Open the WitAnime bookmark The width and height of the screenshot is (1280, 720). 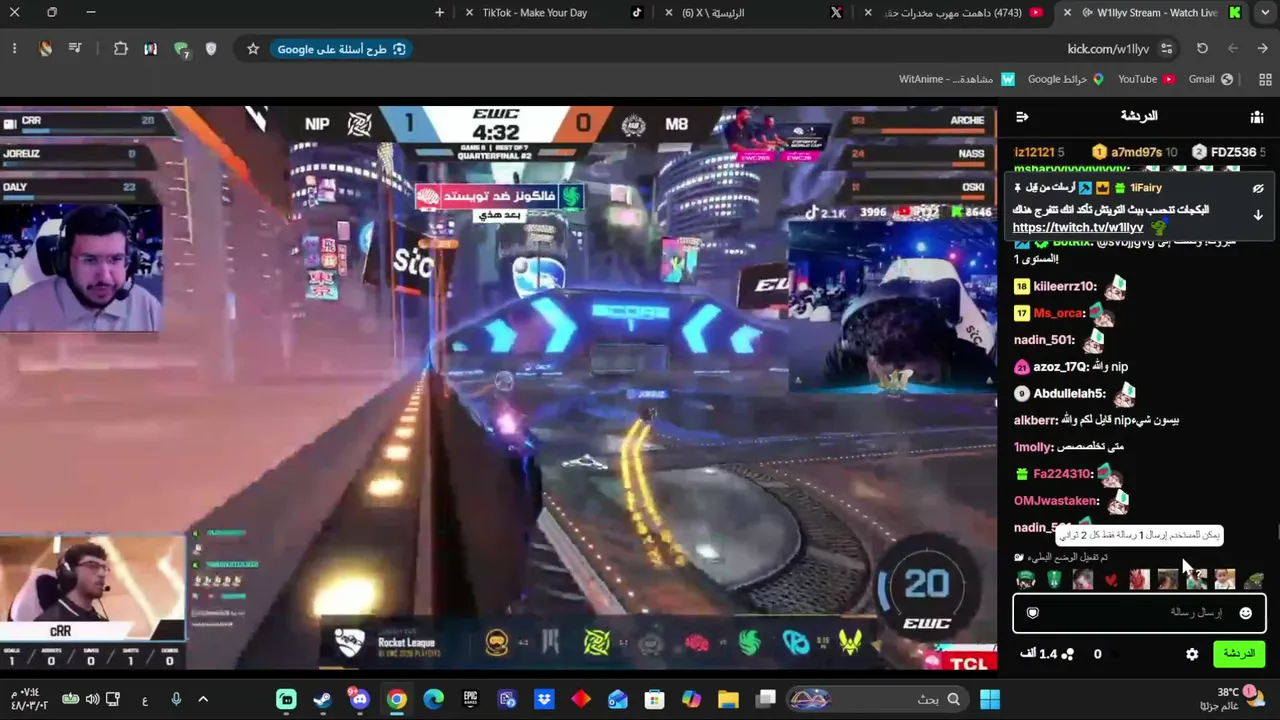pyautogui.click(x=957, y=79)
